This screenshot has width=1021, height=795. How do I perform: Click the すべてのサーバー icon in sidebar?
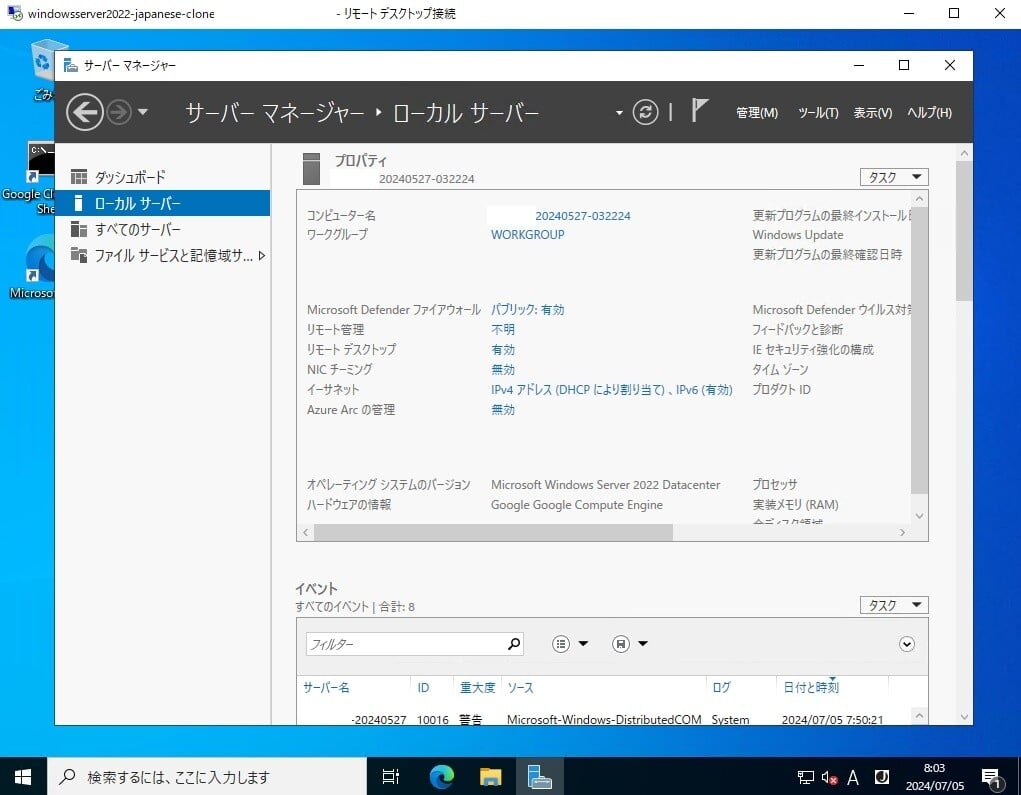pyautogui.click(x=79, y=229)
